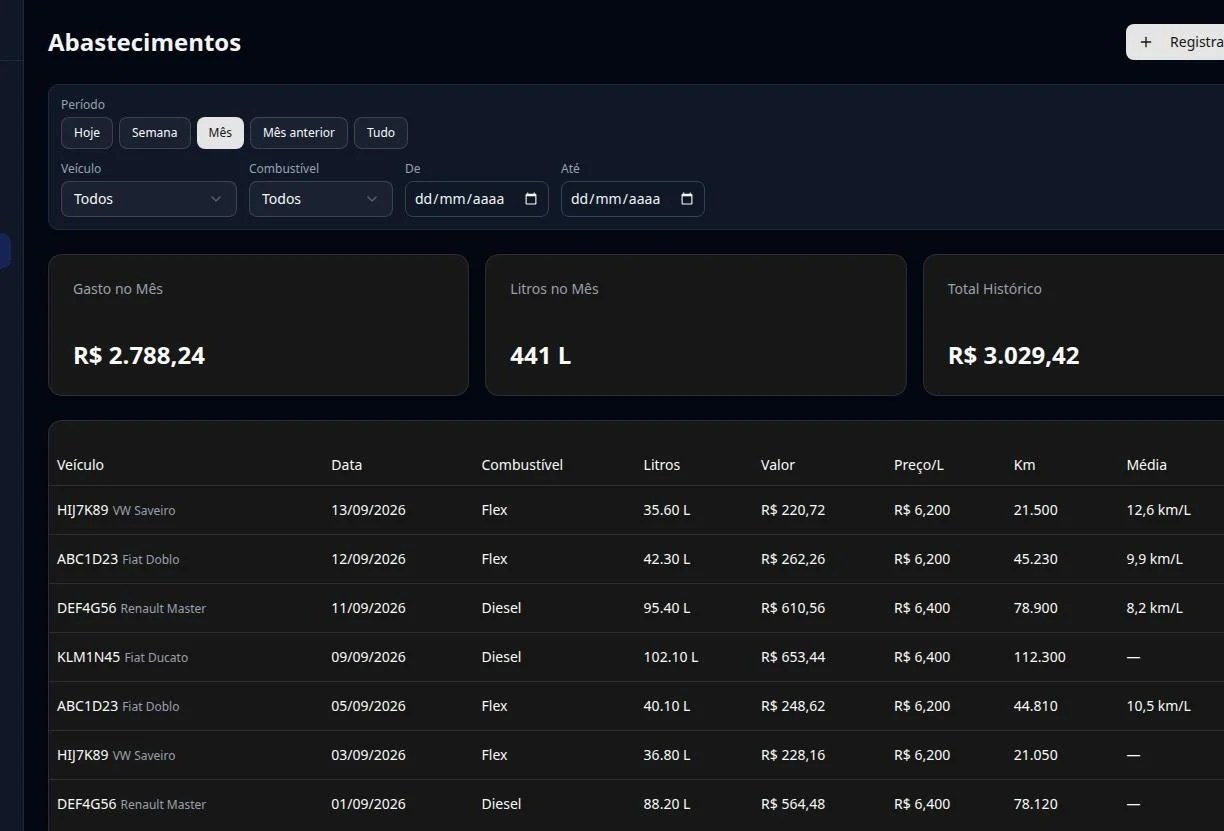Viewport: 1224px width, 831px height.
Task: Click the Combustível column header in table
Action: tap(522, 465)
